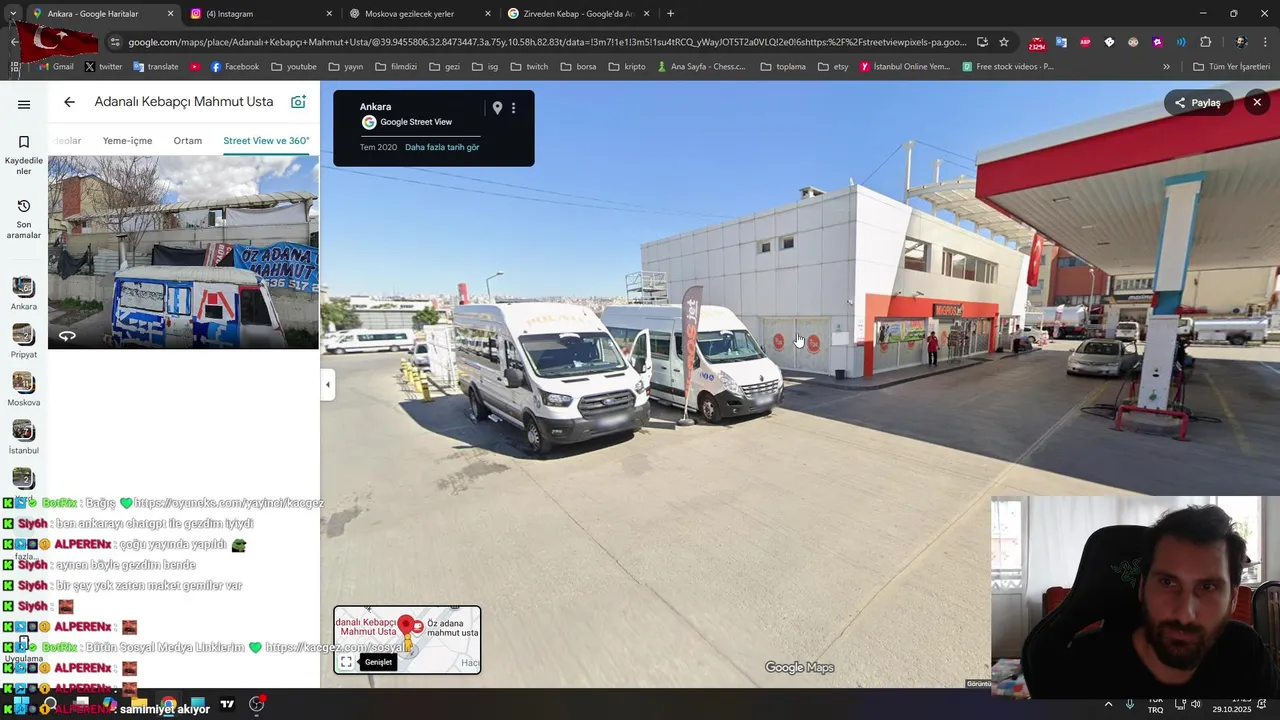
Task: Open the filmdizi bookmarks folder
Action: tap(396, 67)
